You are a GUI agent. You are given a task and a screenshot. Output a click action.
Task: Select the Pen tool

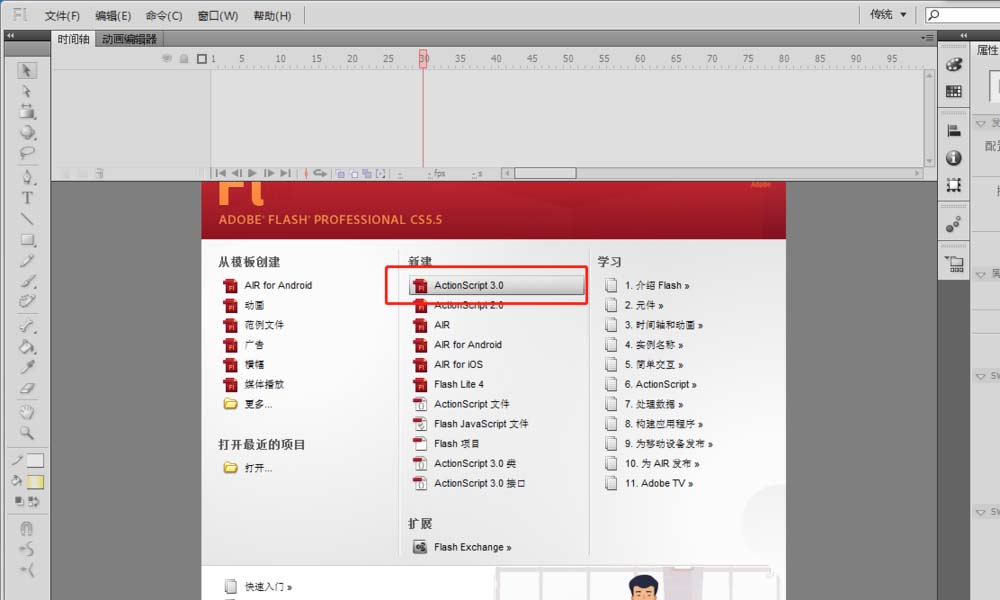click(26, 177)
